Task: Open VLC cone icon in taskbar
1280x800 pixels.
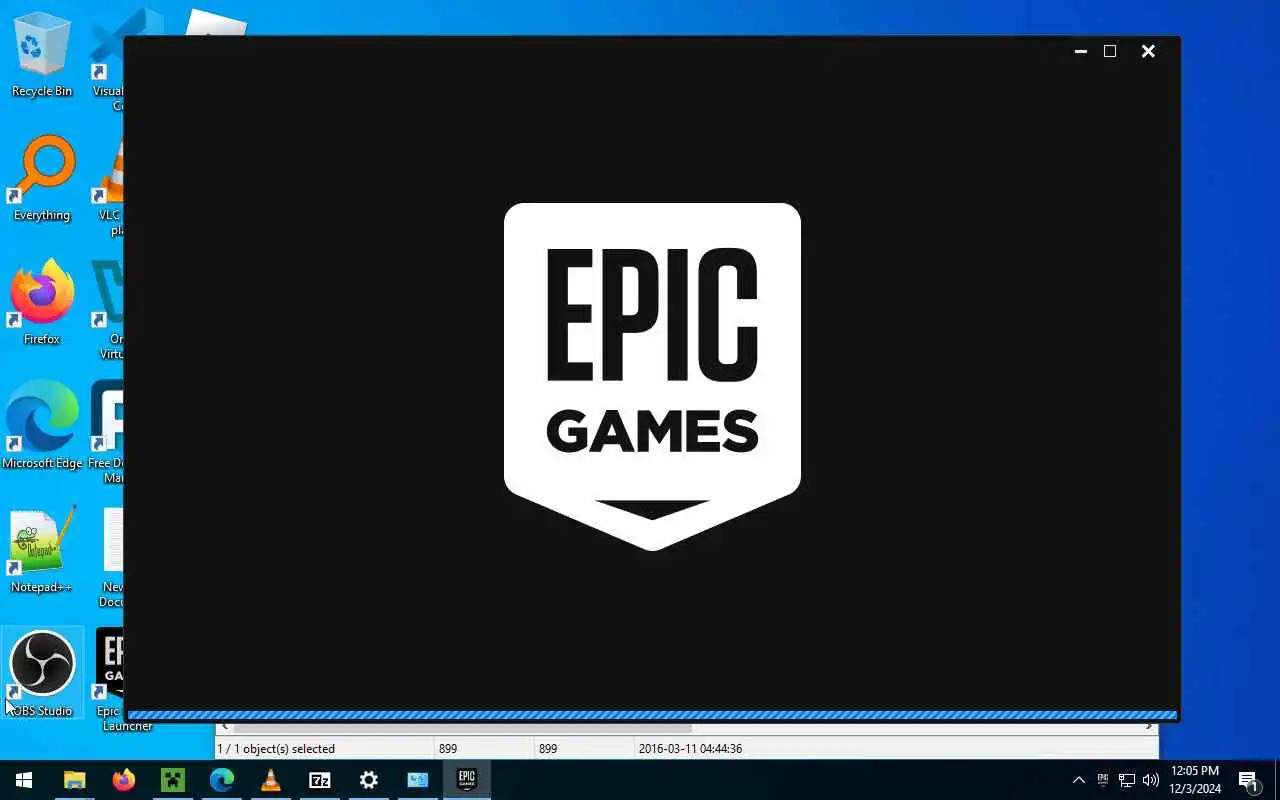Action: (270, 780)
